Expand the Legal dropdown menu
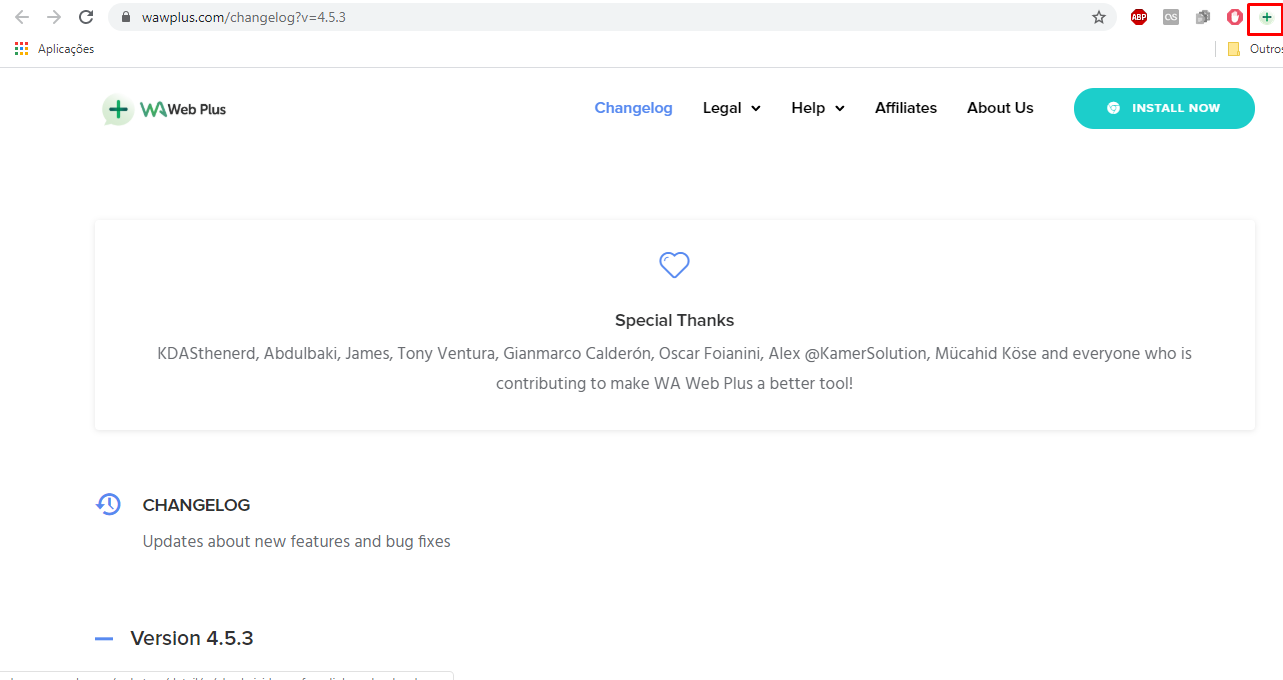 click(x=732, y=108)
